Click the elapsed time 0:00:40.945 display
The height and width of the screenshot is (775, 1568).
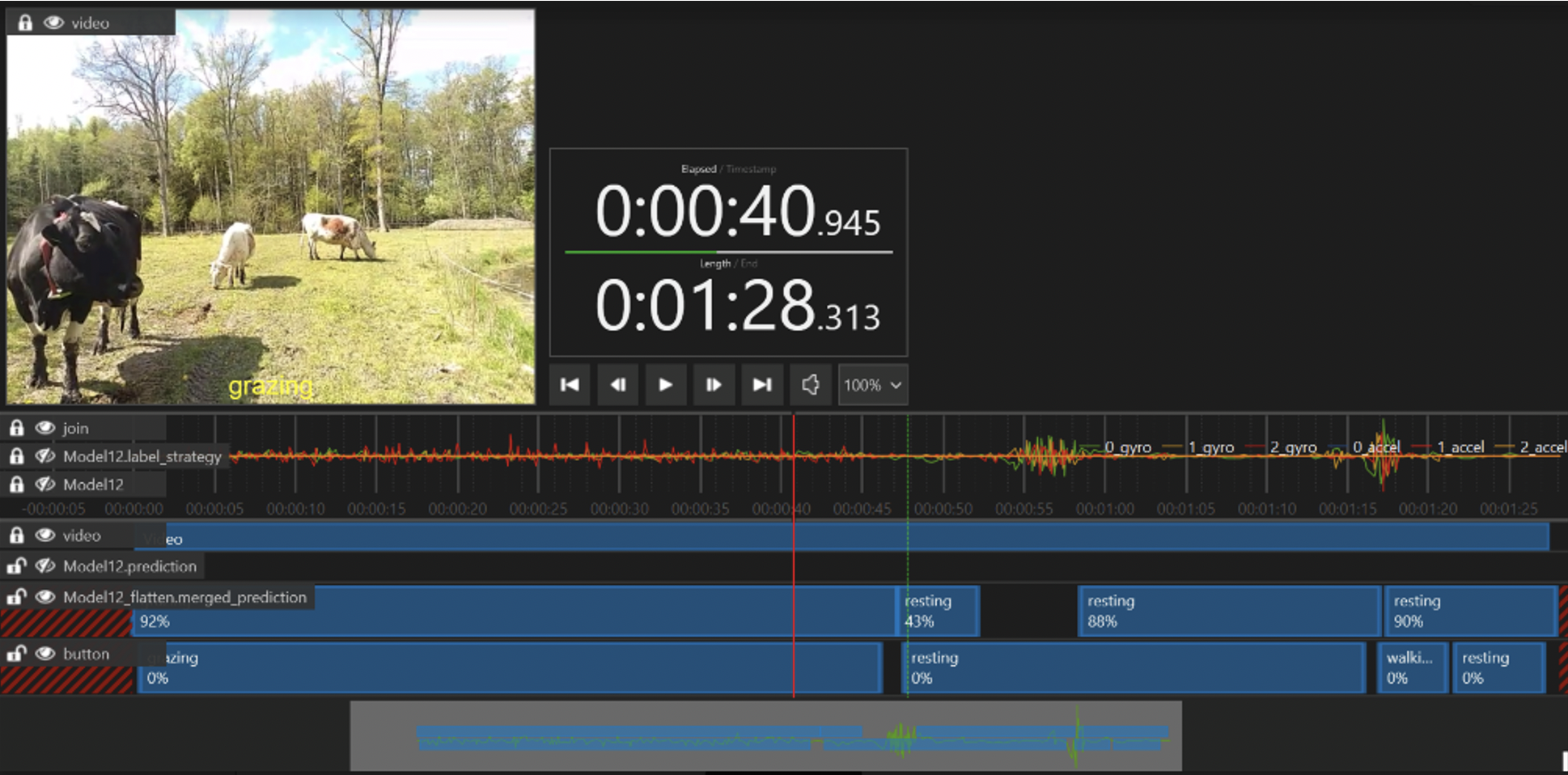coord(737,212)
